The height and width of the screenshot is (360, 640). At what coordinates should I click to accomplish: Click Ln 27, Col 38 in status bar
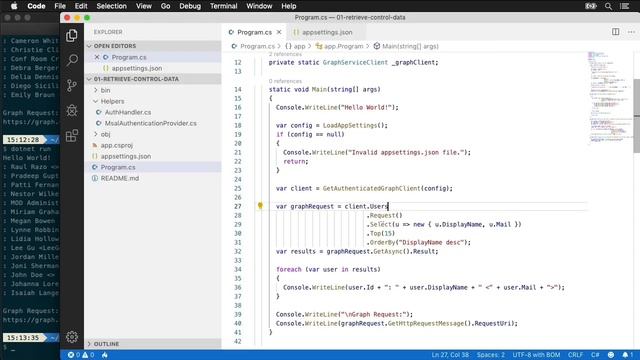pos(450,355)
